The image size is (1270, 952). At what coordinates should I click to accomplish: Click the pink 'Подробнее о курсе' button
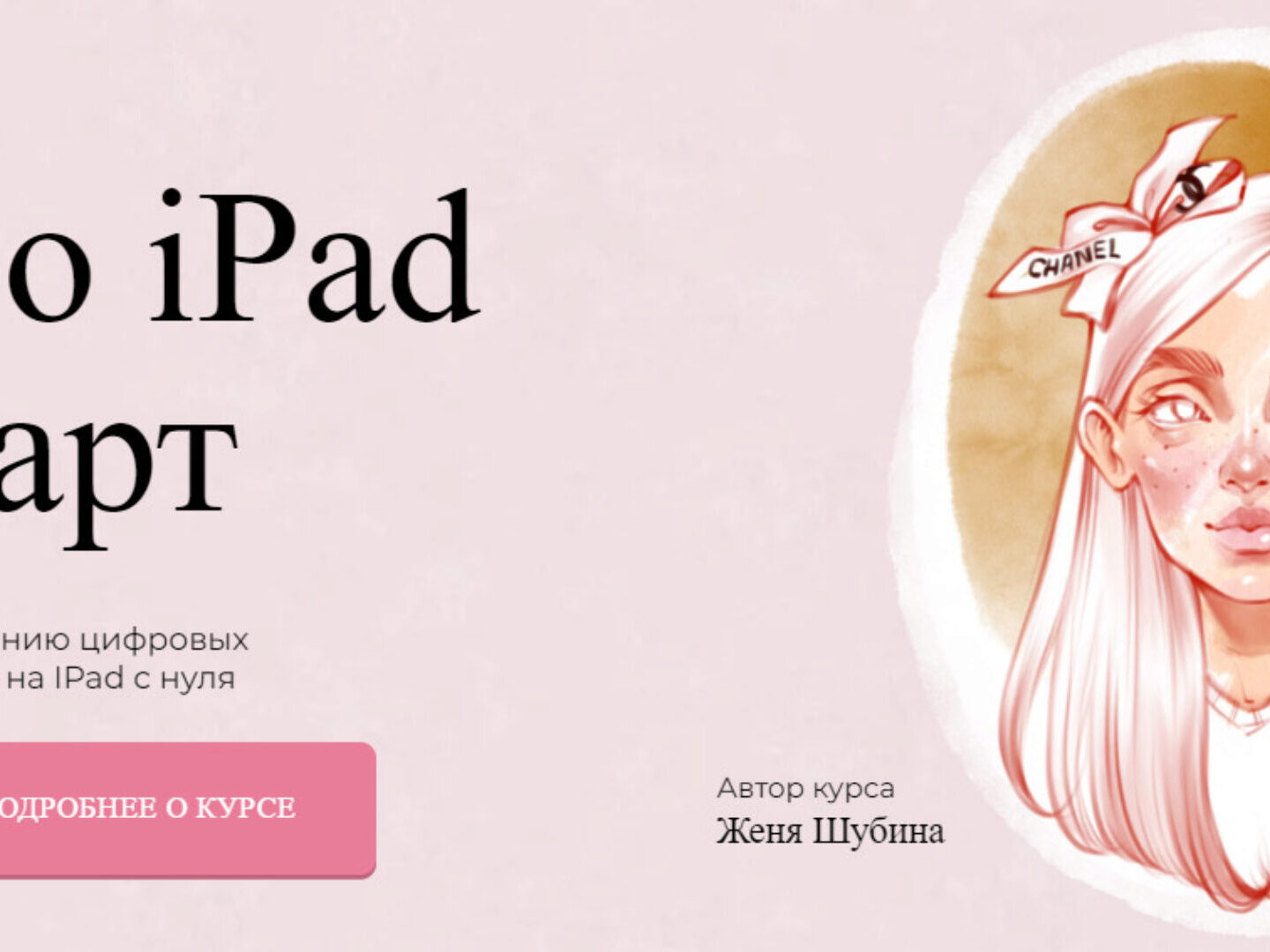[176, 808]
